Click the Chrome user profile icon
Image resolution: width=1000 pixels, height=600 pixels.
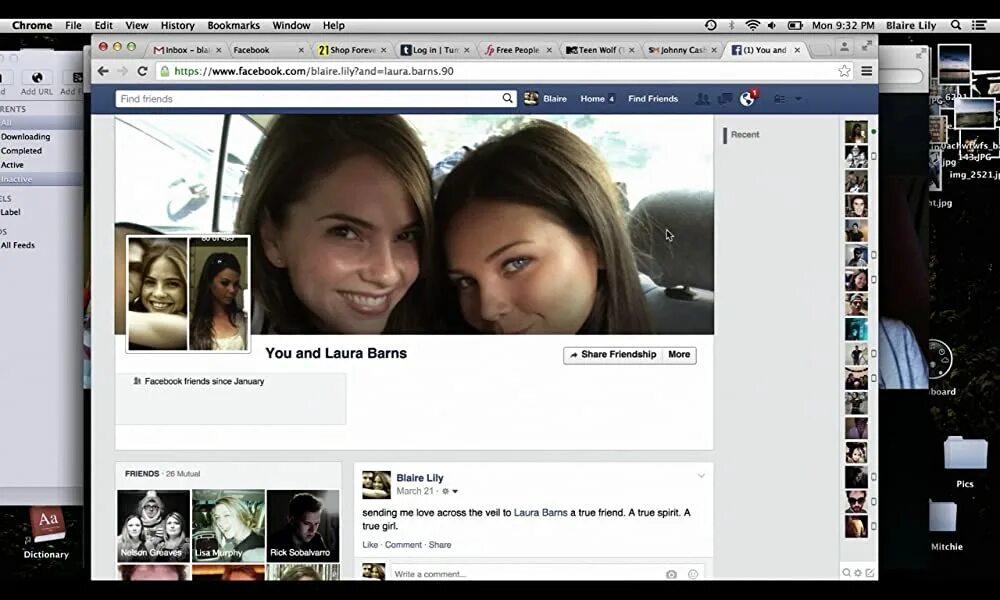click(844, 47)
